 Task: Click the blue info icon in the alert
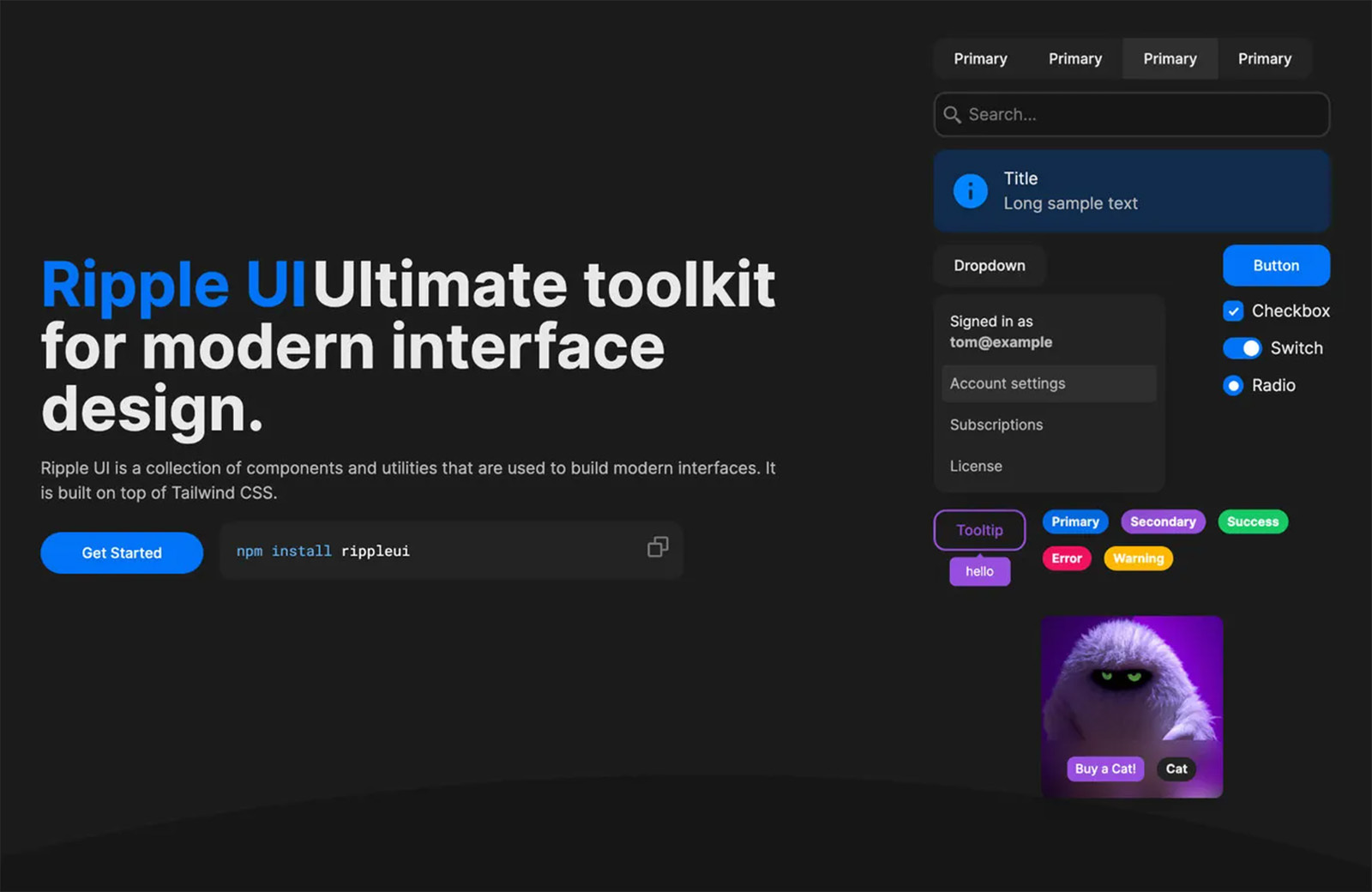point(971,191)
